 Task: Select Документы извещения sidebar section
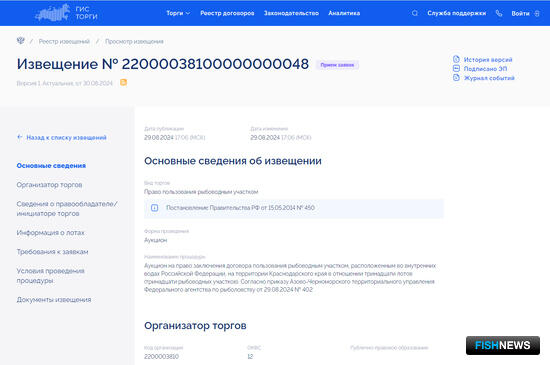[x=54, y=299]
